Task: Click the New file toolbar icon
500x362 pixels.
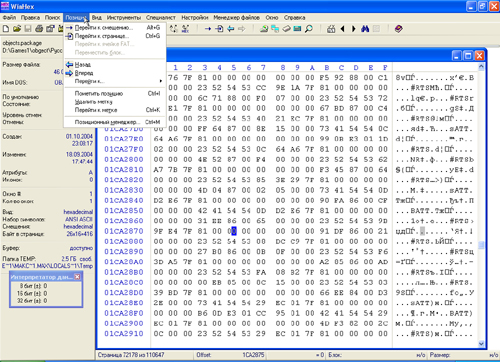Action: [x=6, y=29]
